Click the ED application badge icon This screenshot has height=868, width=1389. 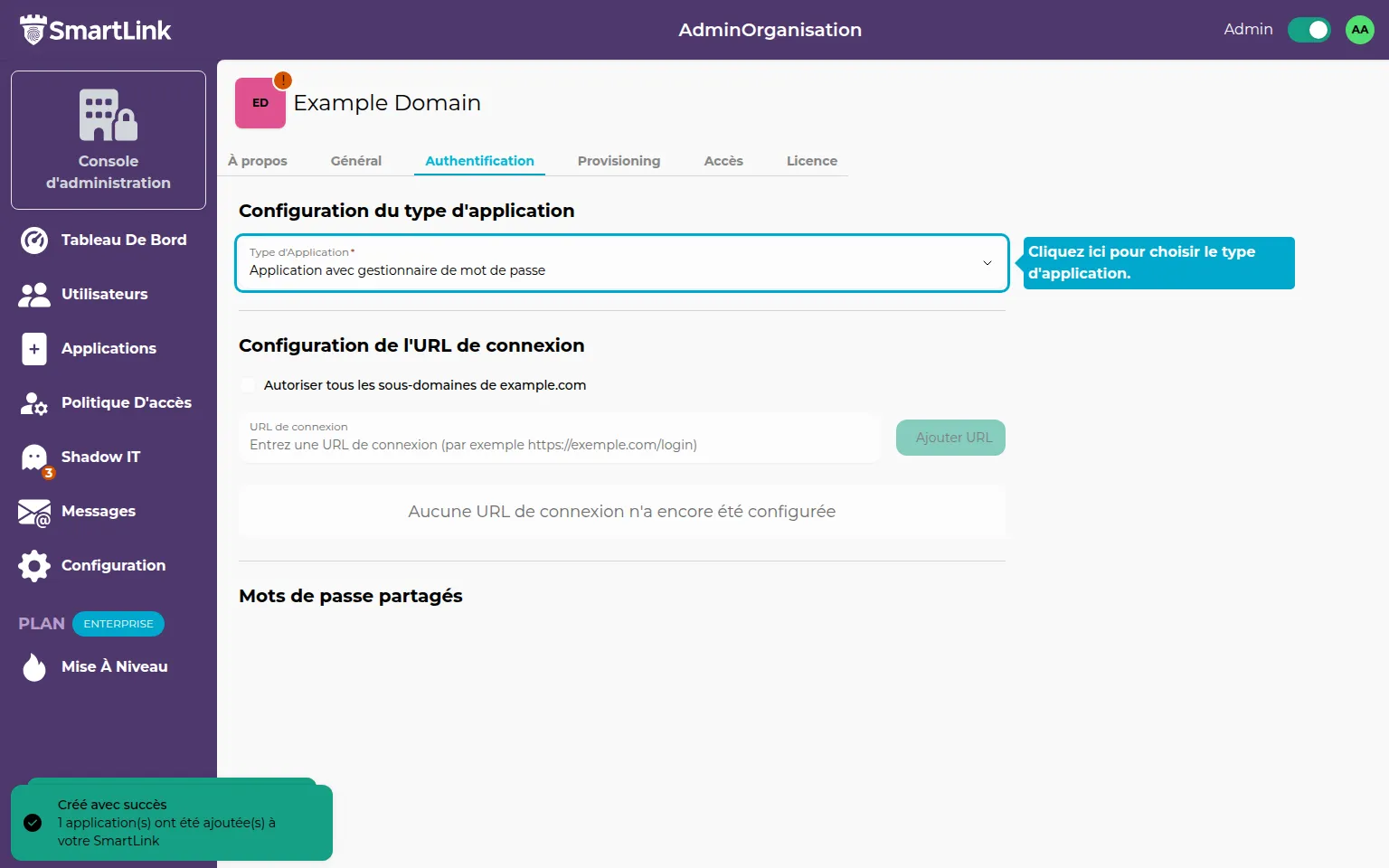pos(260,103)
